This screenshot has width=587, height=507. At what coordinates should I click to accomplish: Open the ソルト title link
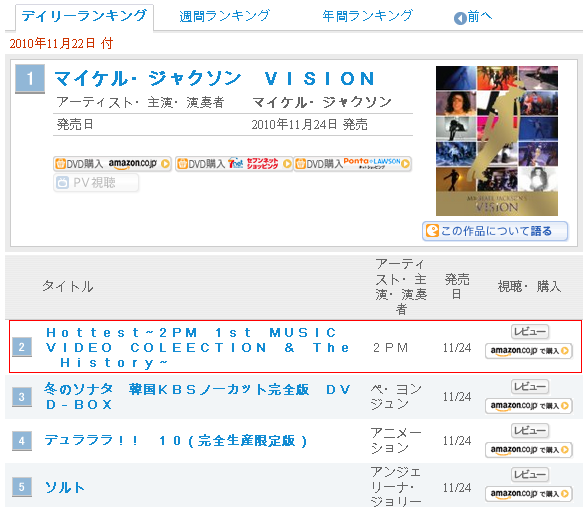tap(64, 487)
